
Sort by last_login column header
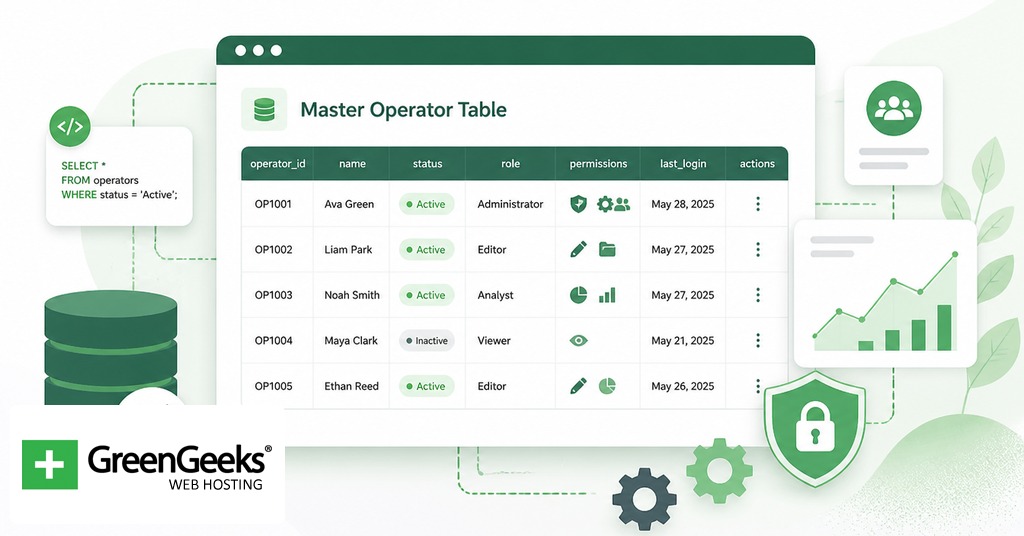683,164
